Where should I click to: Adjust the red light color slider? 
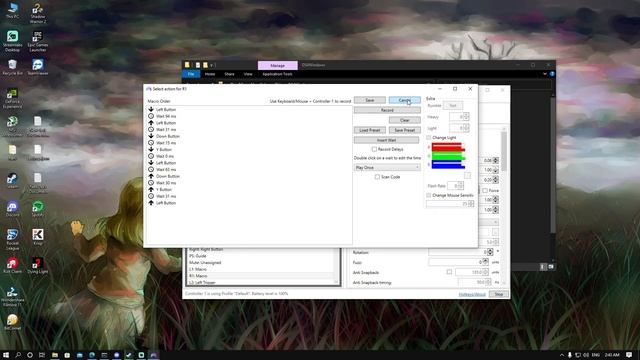448,147
